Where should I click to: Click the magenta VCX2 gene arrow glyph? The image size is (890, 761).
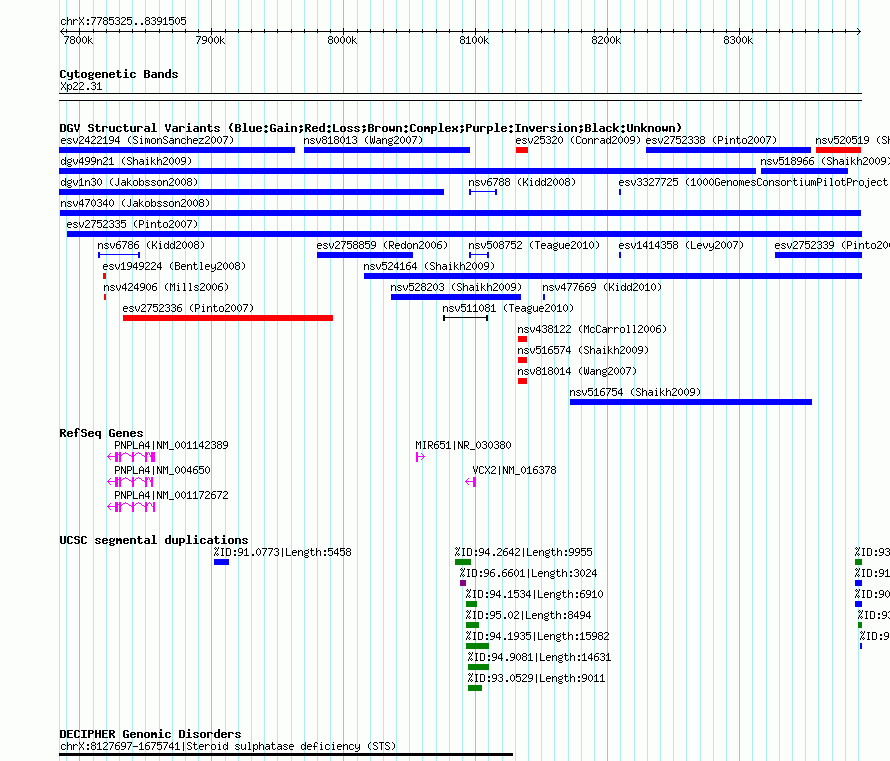[x=471, y=482]
